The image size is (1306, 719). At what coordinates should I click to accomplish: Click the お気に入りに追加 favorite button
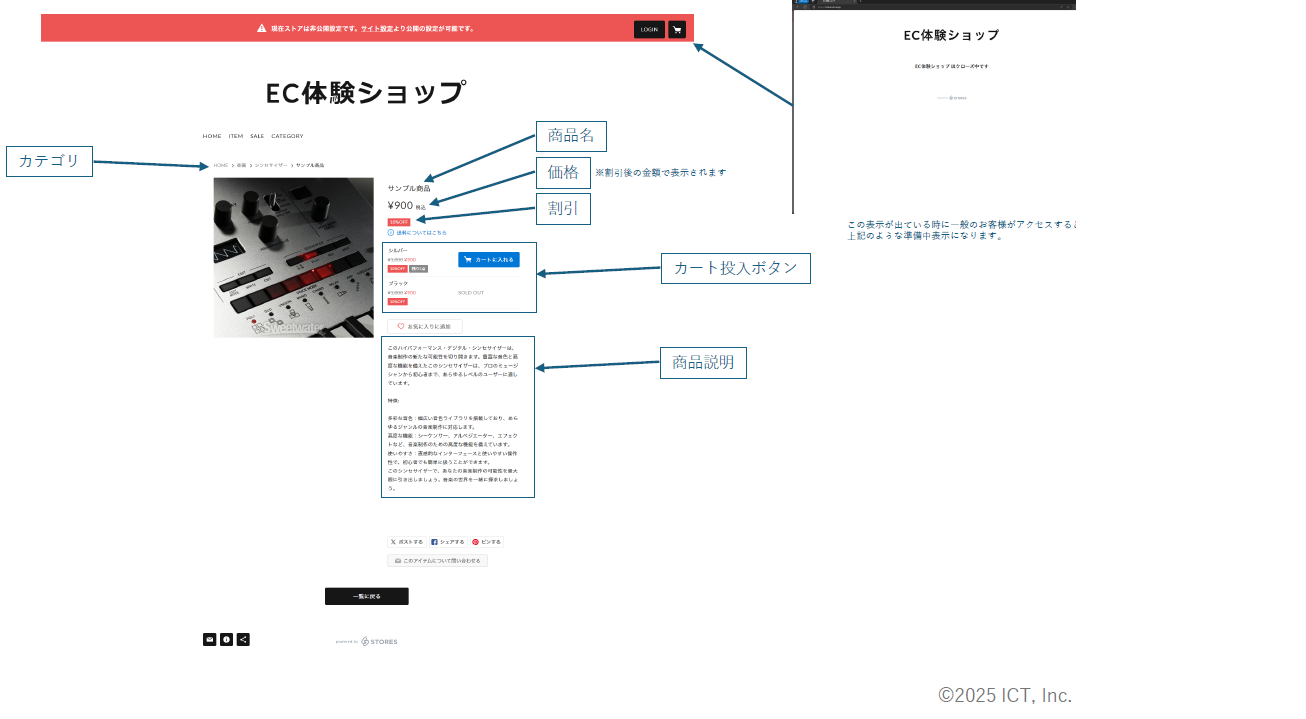425,326
